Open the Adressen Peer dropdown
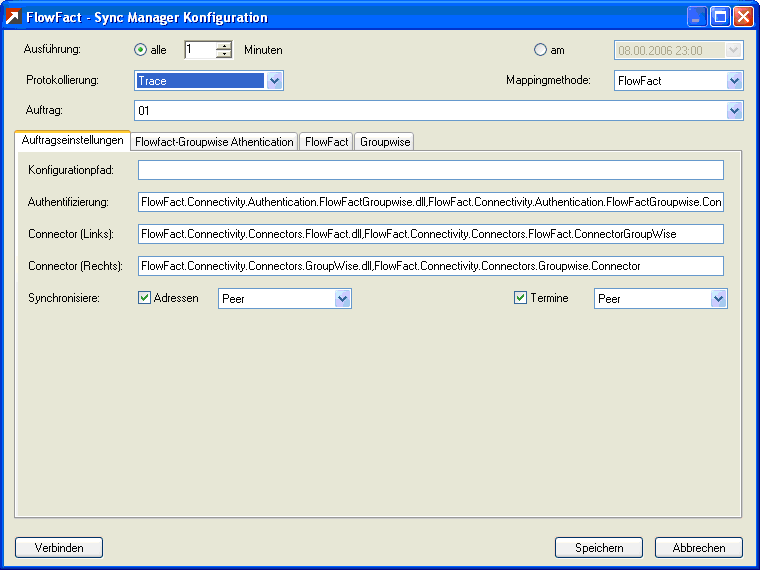Image resolution: width=760 pixels, height=570 pixels. click(342, 299)
